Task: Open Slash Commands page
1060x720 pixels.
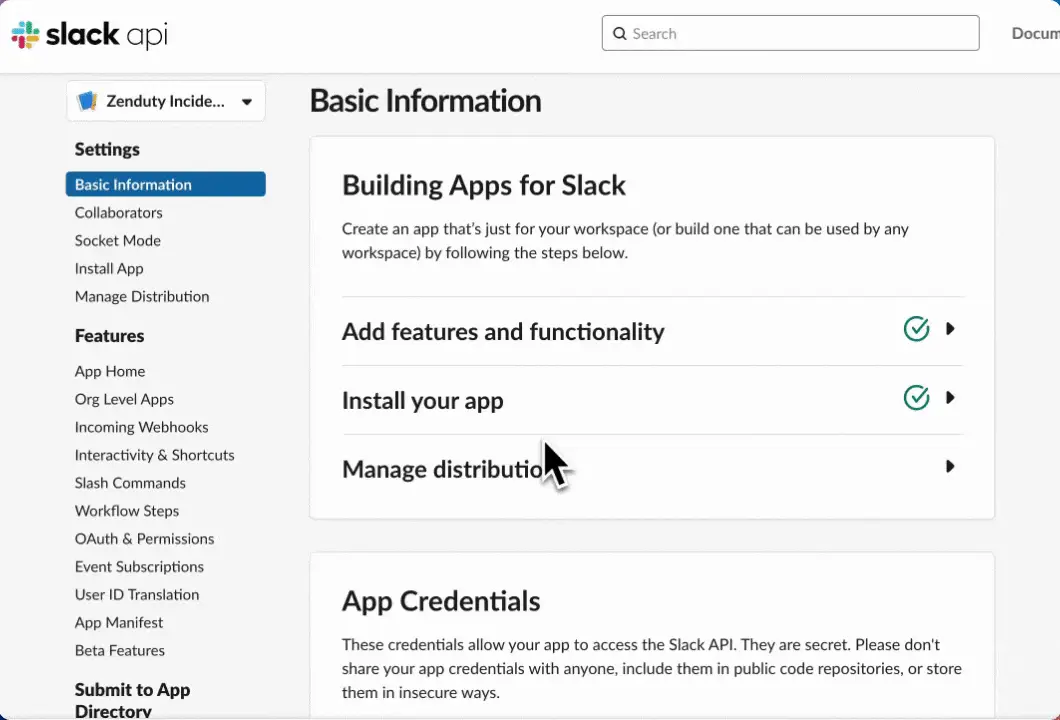Action: tap(130, 483)
